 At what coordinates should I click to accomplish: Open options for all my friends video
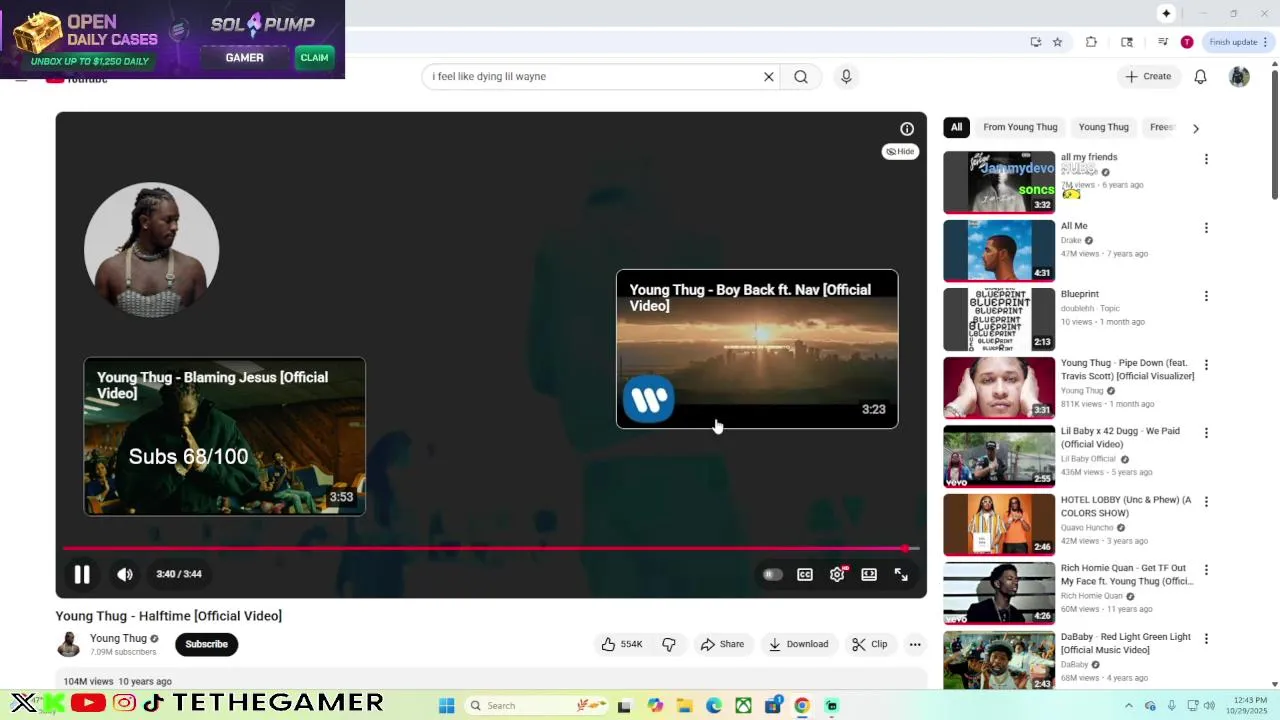pyautogui.click(x=1206, y=159)
